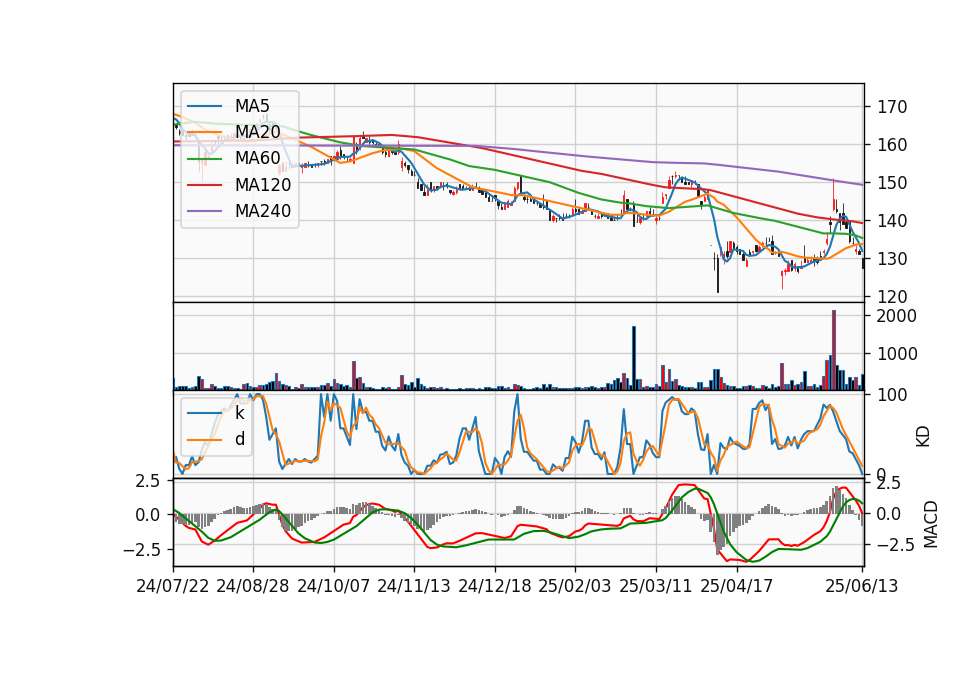960x690 pixels.
Task: Click the KD axis title
Action: [923, 437]
